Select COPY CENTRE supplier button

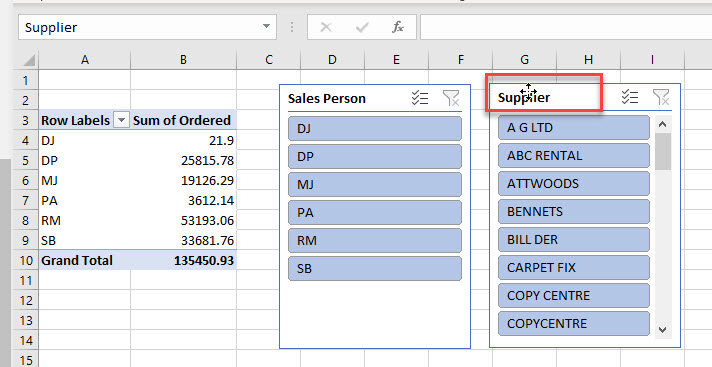[x=574, y=296]
